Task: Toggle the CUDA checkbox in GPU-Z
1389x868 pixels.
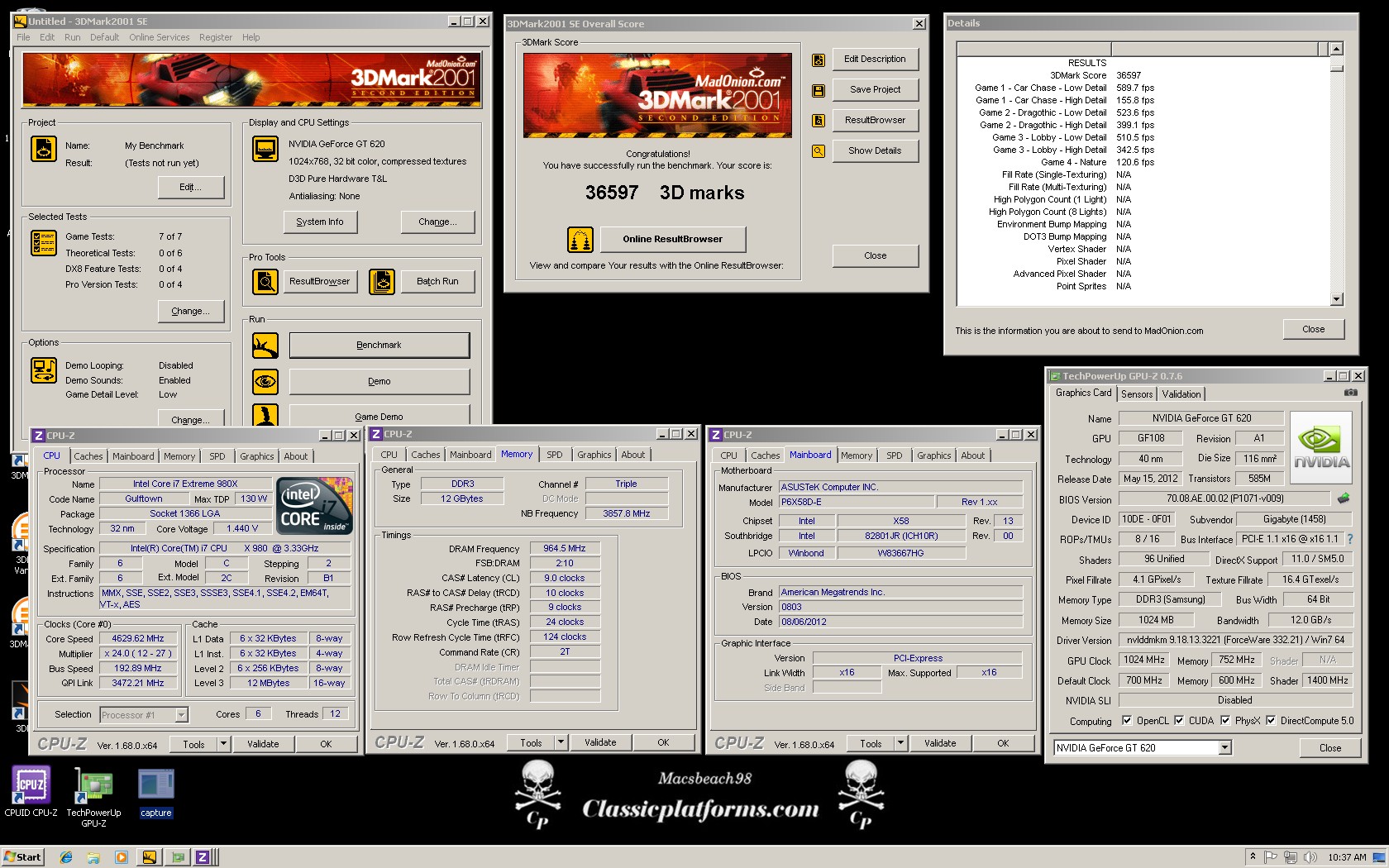Action: [1179, 721]
